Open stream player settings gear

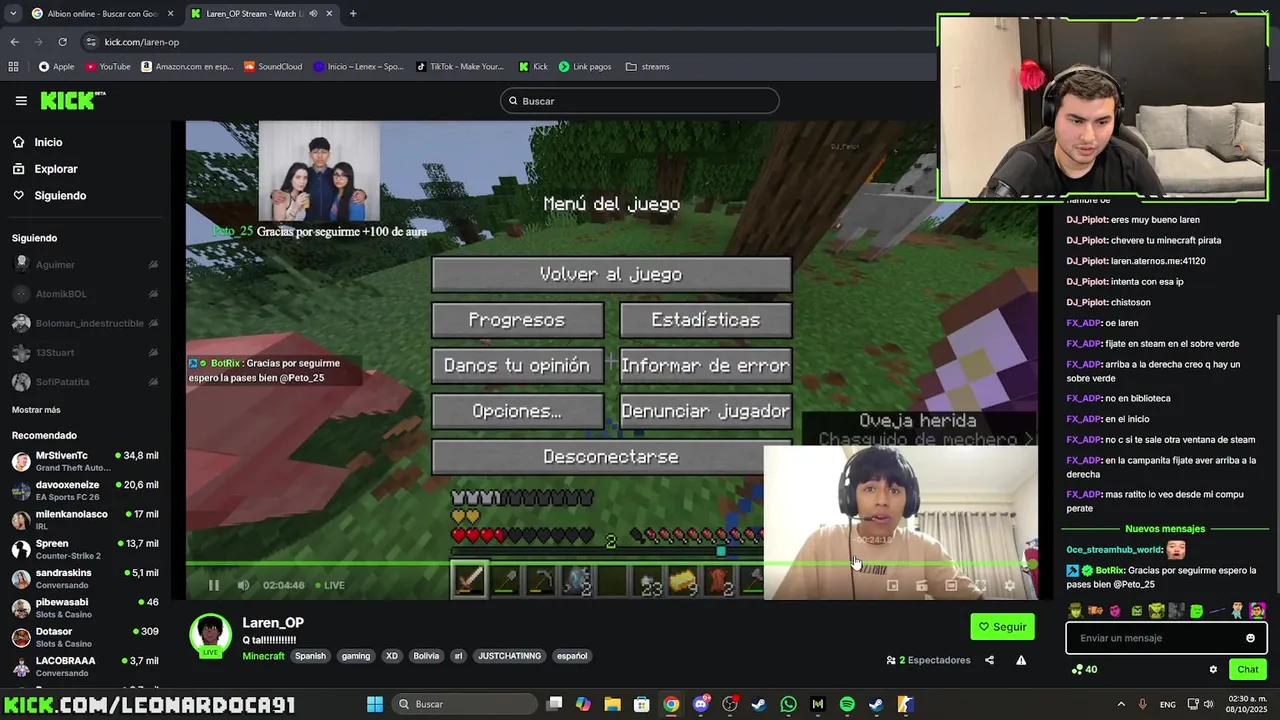(1009, 586)
